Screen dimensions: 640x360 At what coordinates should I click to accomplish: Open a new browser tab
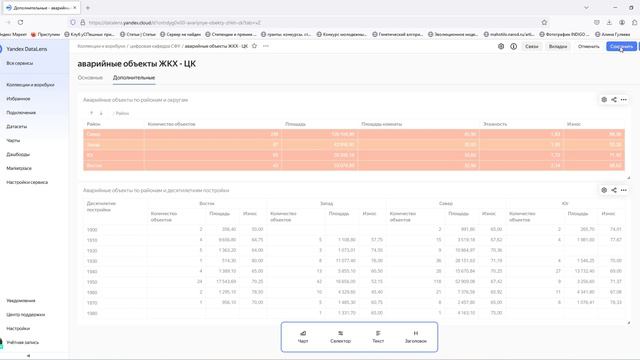click(x=88, y=8)
